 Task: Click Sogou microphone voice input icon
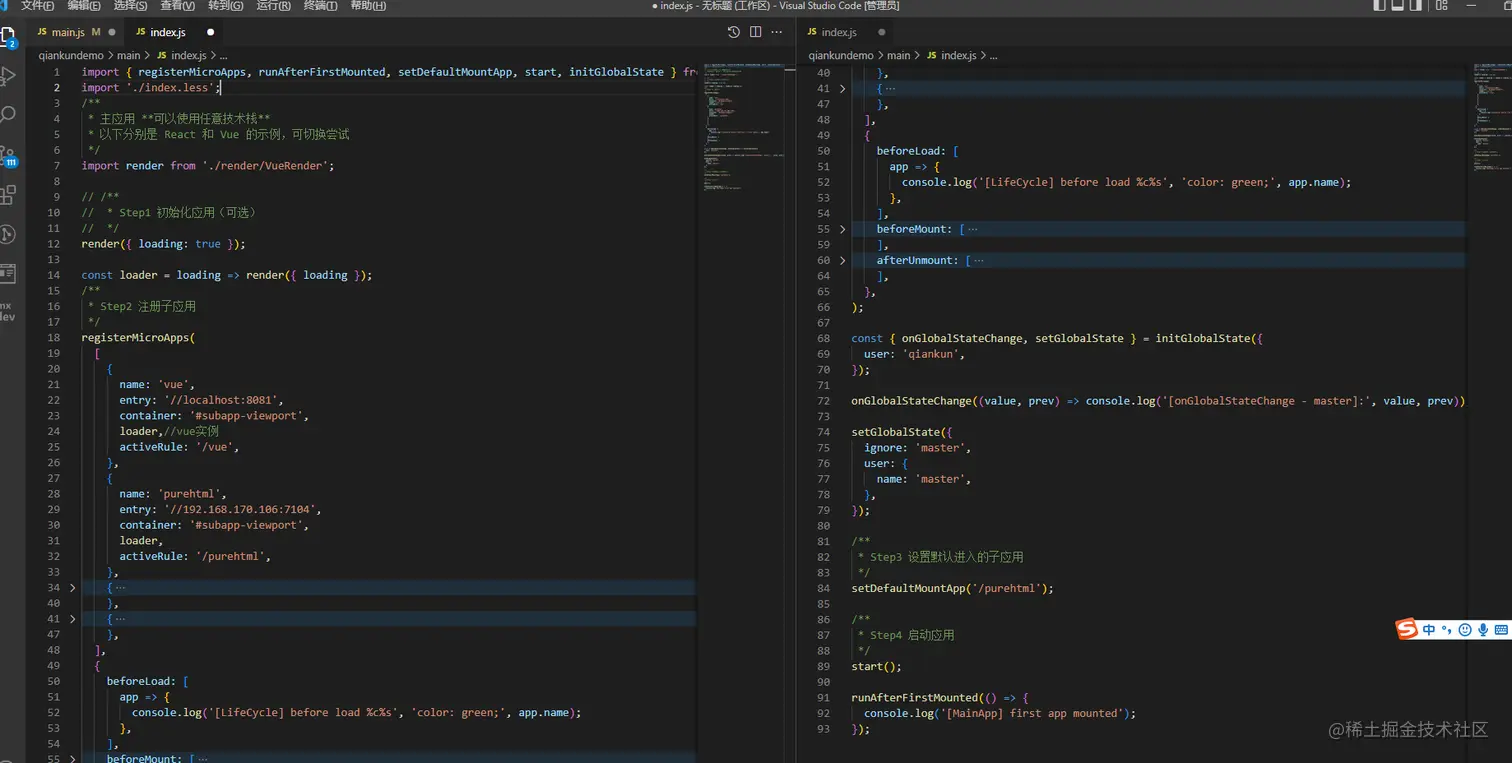(x=1483, y=630)
